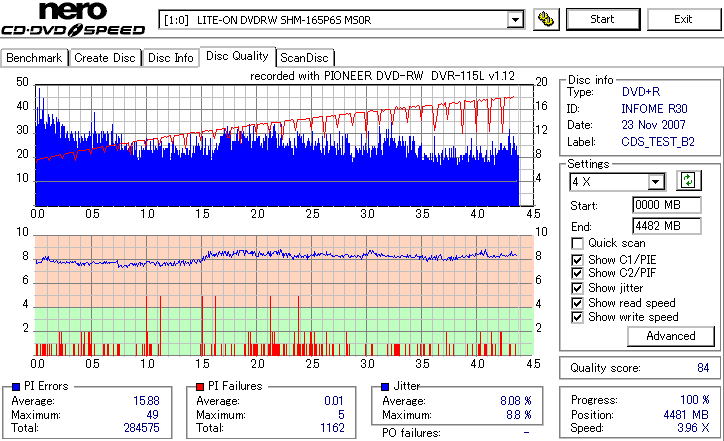This screenshot has width=724, height=441.
Task: Click the red PI Failures legend square
Action: [200, 387]
